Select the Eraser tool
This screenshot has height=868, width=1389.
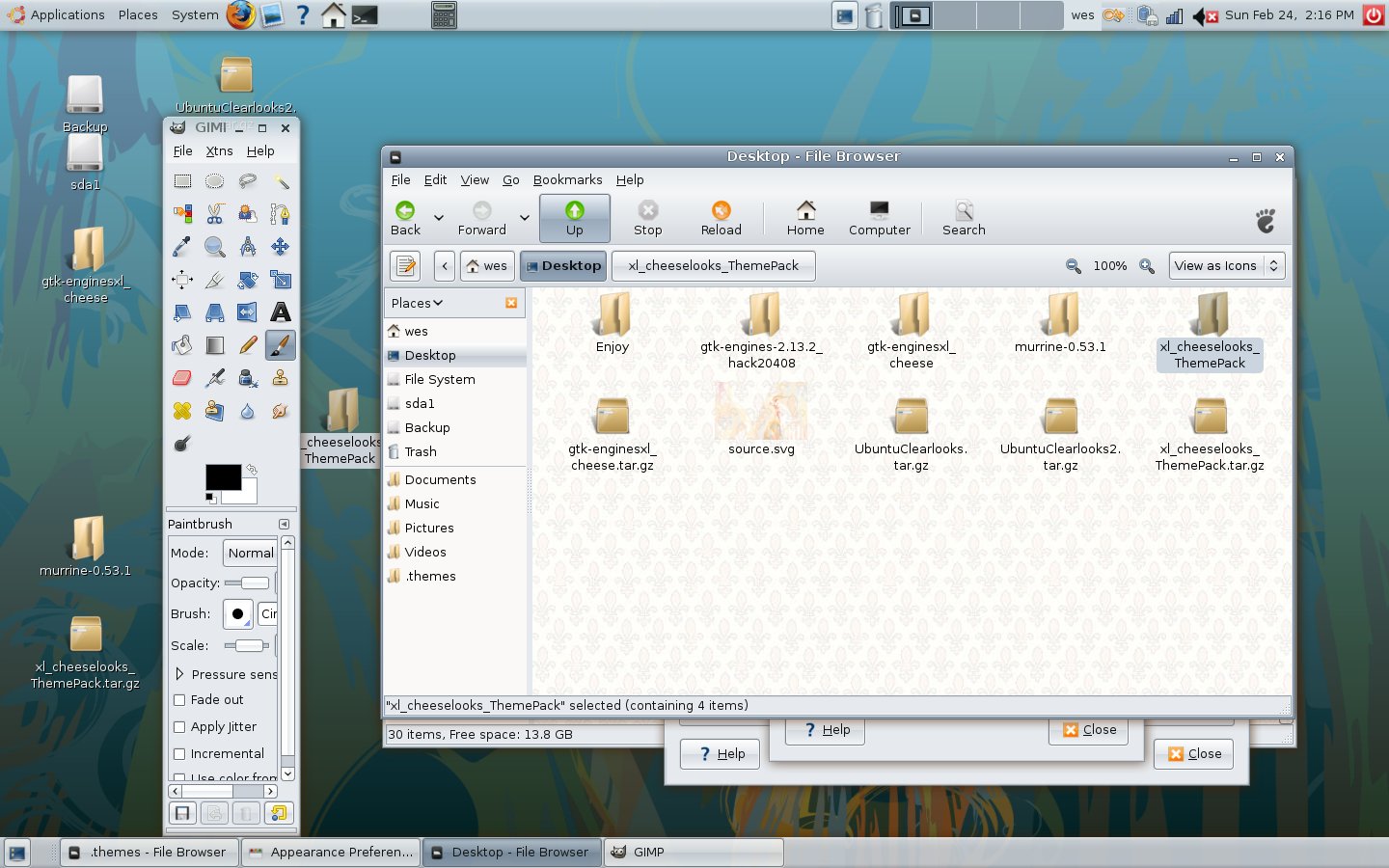click(x=182, y=378)
